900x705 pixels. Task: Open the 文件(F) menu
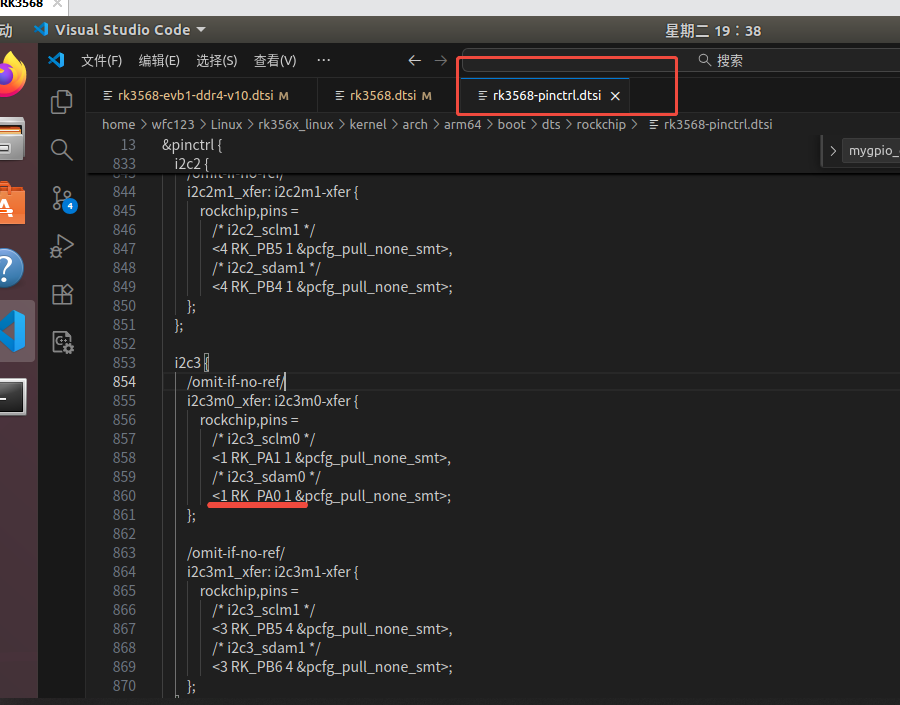pos(102,60)
